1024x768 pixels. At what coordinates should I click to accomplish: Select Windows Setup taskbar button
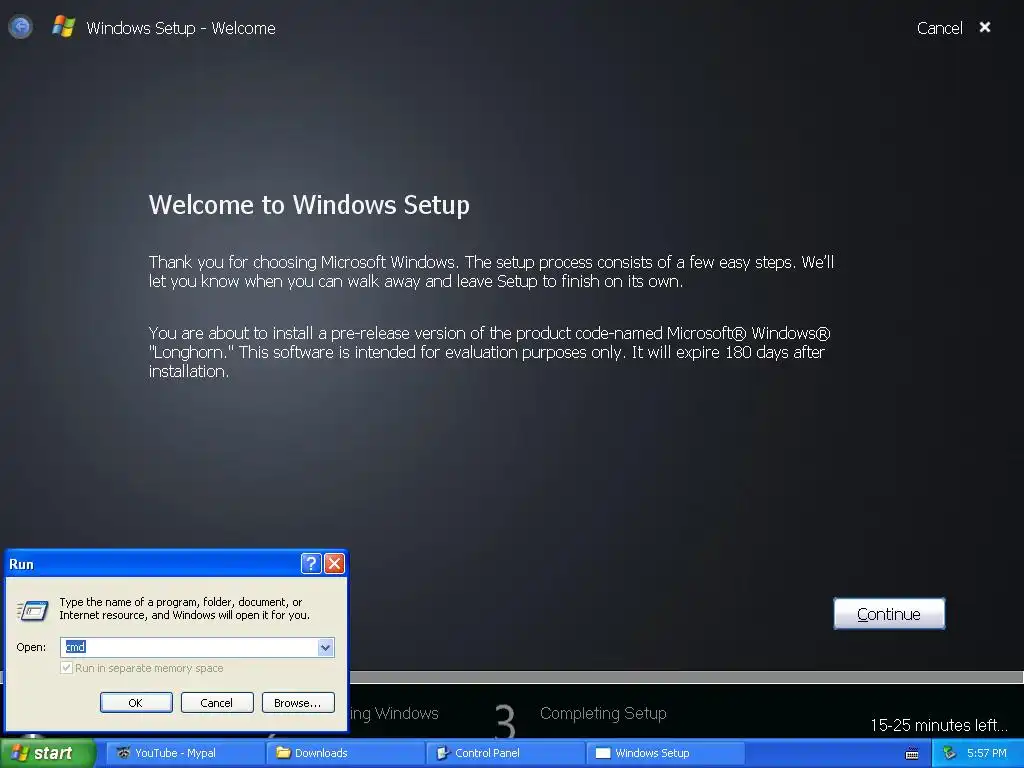[x=665, y=753]
